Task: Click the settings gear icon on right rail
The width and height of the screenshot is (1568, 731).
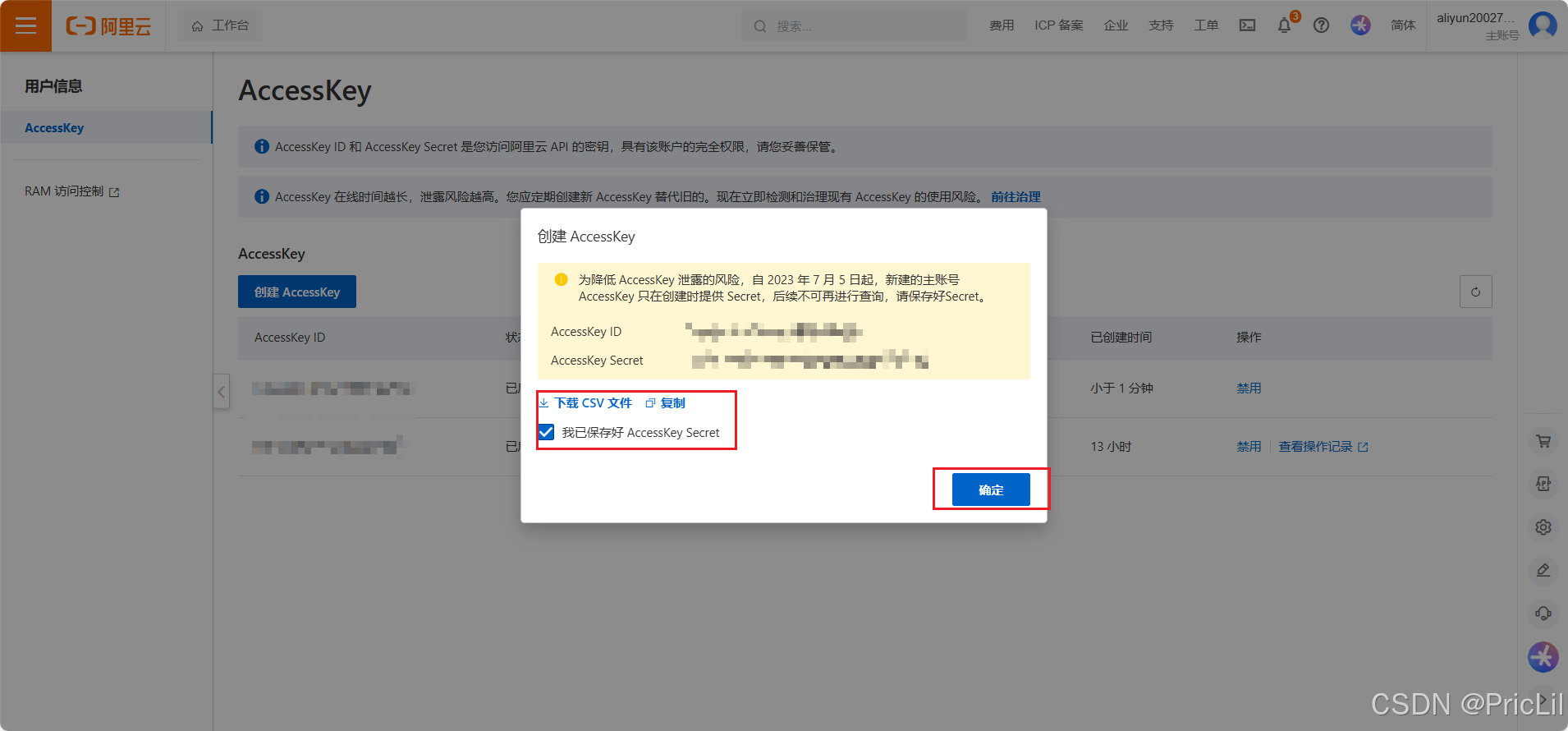Action: tap(1543, 526)
